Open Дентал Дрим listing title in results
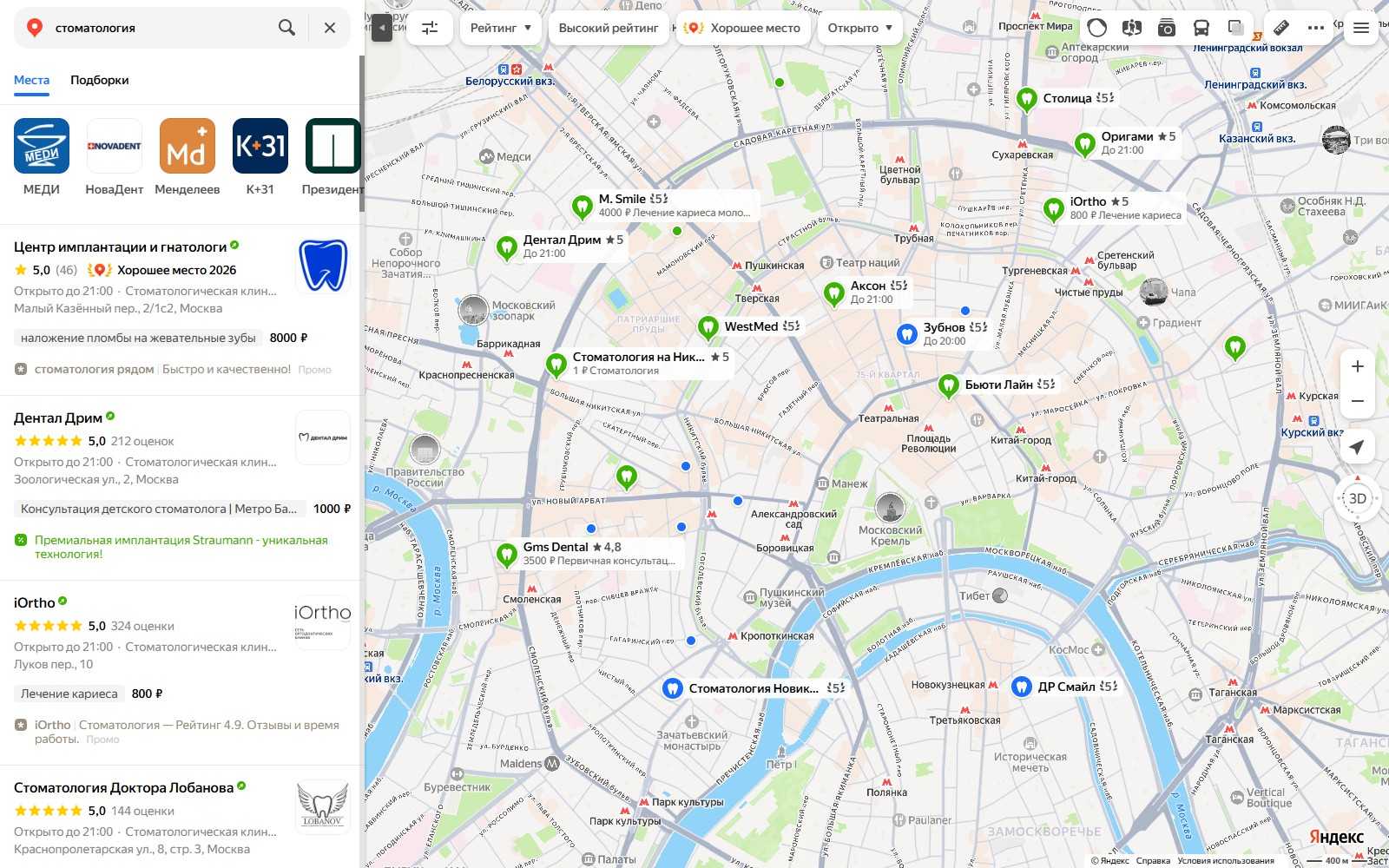 (58, 418)
